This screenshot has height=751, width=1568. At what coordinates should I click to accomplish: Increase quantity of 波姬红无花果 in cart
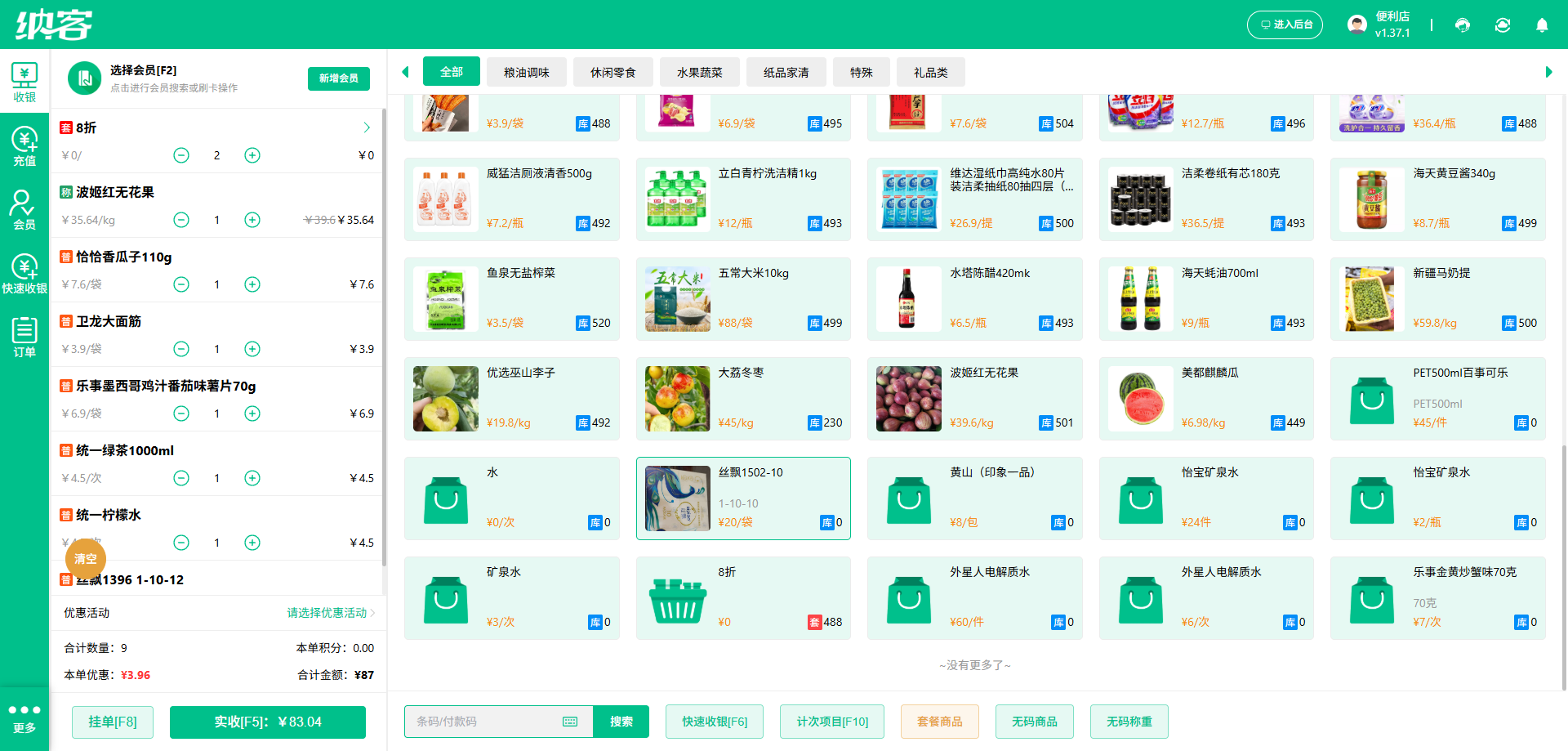coord(252,220)
